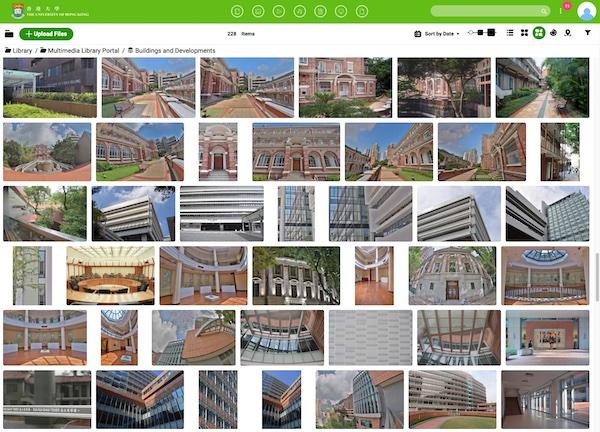The height and width of the screenshot is (432, 600).
Task: Open the folder panel icon beside Upload Files
Action: [x=9, y=34]
